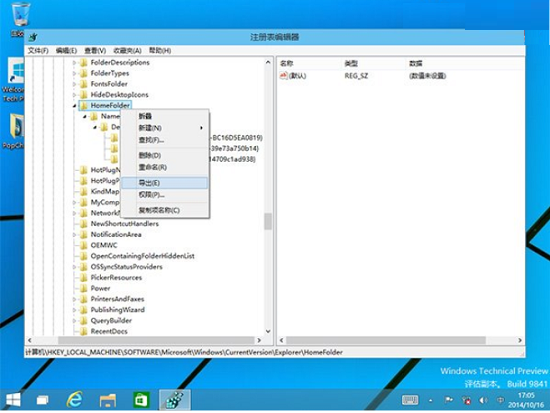Open the Store app from the taskbar
The width and height of the screenshot is (550, 413).
pos(141,400)
